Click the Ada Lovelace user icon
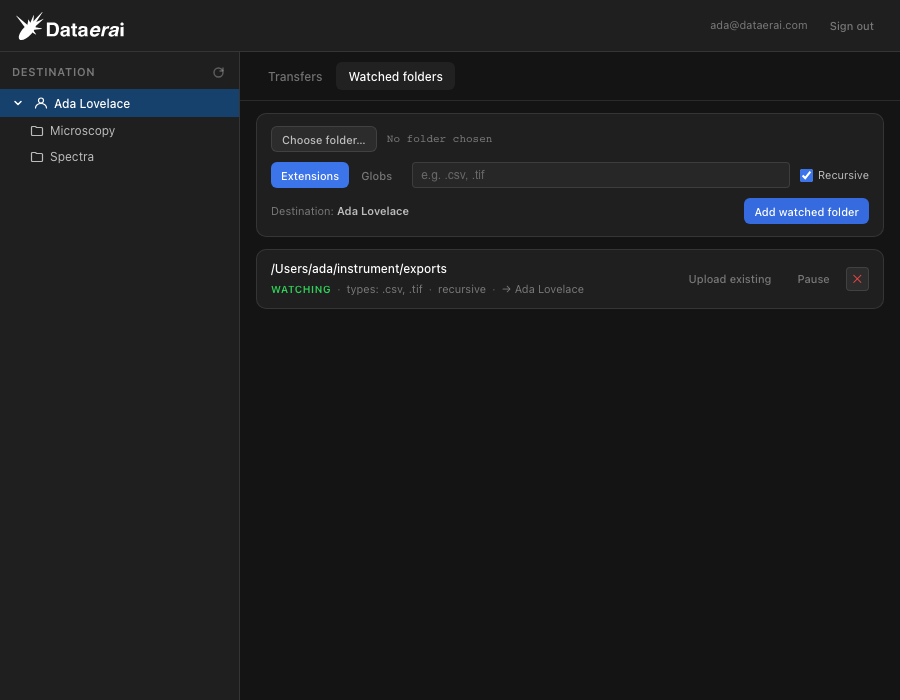Image resolution: width=900 pixels, height=700 pixels. point(41,103)
